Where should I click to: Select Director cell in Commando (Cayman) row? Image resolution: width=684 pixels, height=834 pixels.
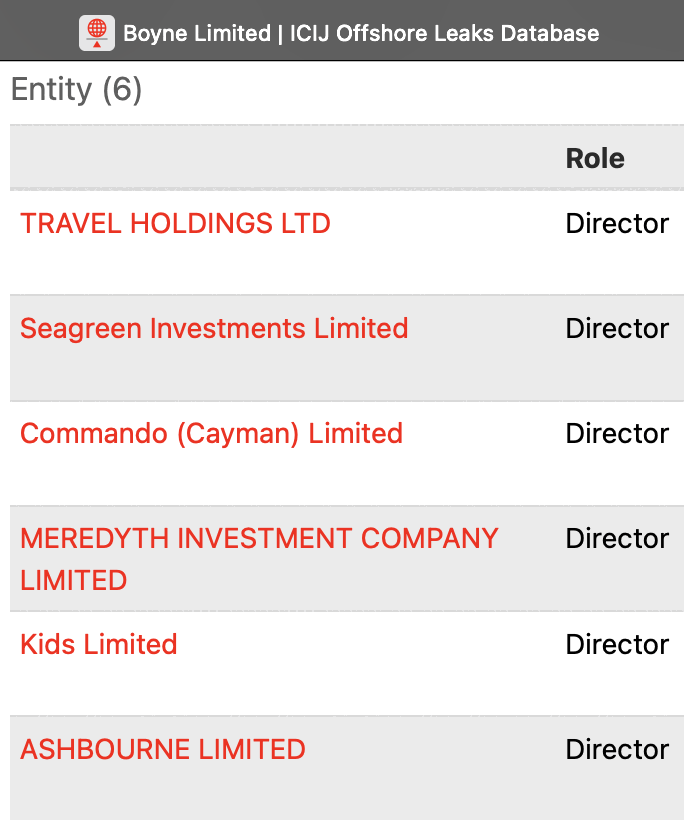pyautogui.click(x=617, y=433)
